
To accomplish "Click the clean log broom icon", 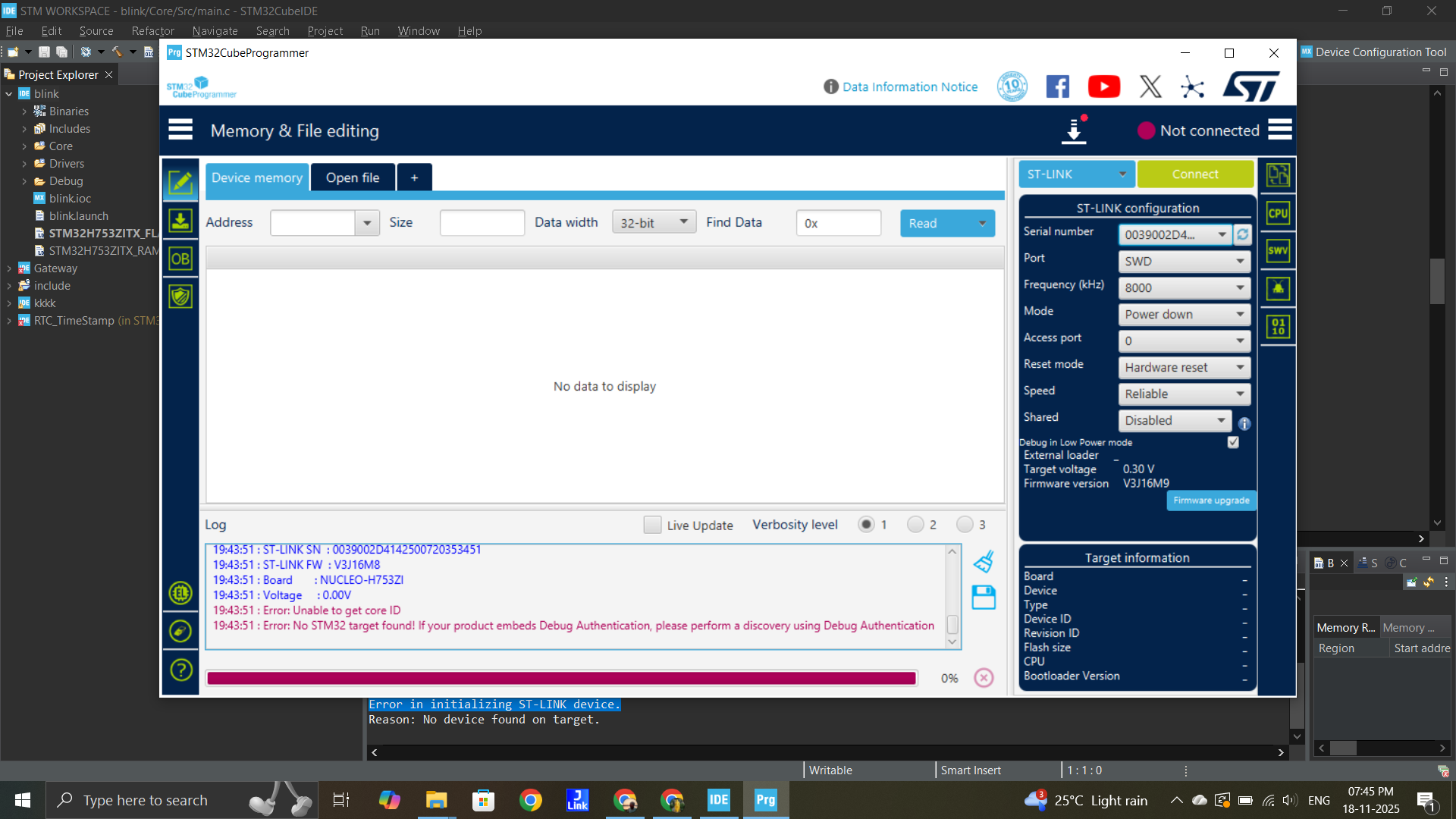I will [984, 562].
